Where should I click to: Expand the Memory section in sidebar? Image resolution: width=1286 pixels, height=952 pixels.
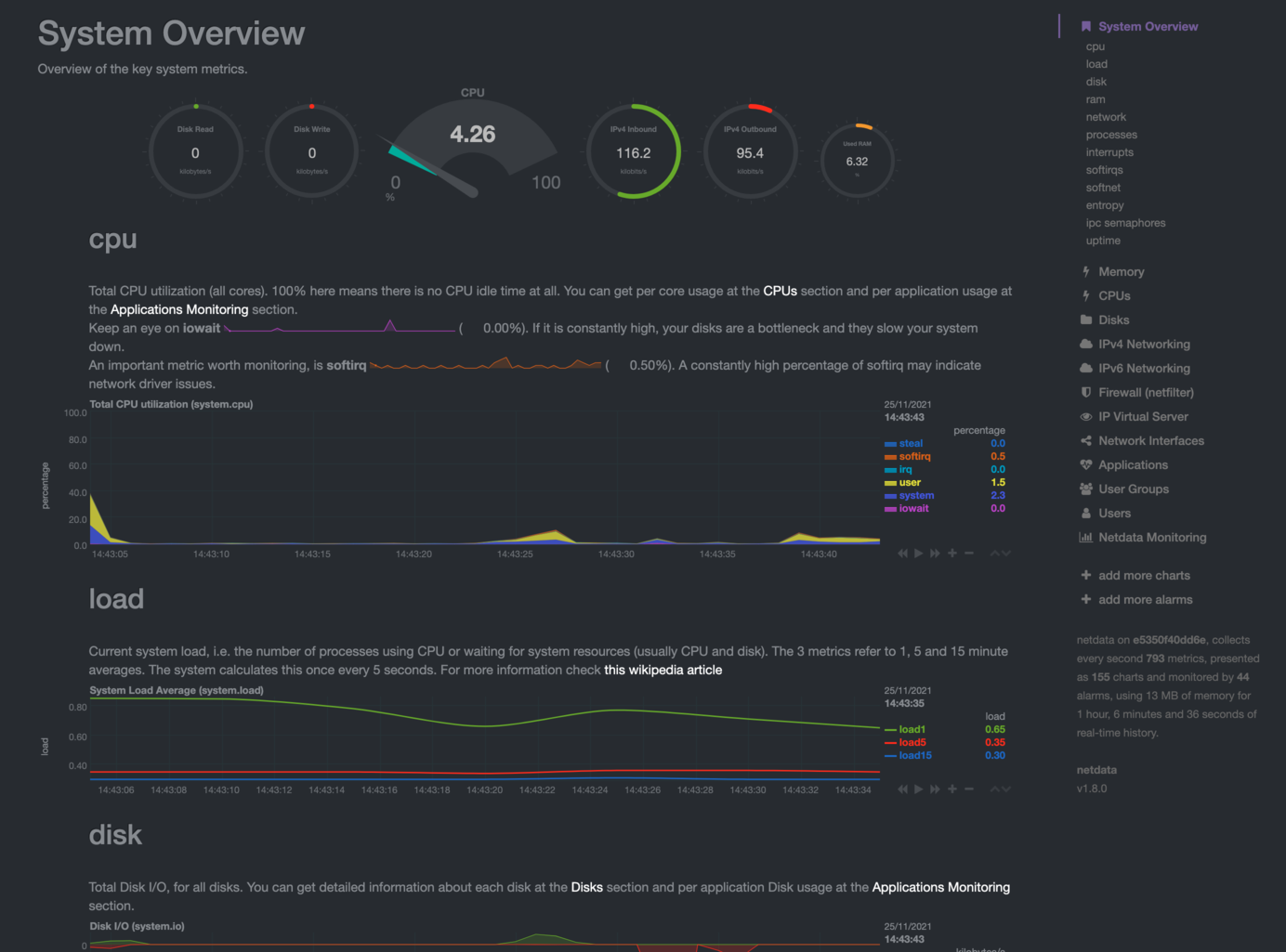coord(1121,272)
